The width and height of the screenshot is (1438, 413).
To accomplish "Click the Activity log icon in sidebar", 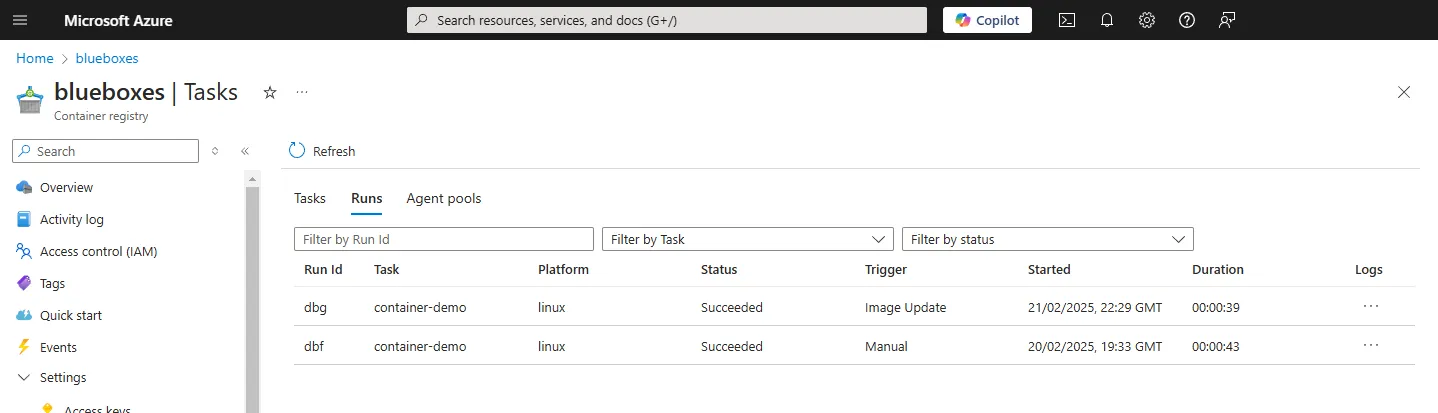I will tap(24, 219).
